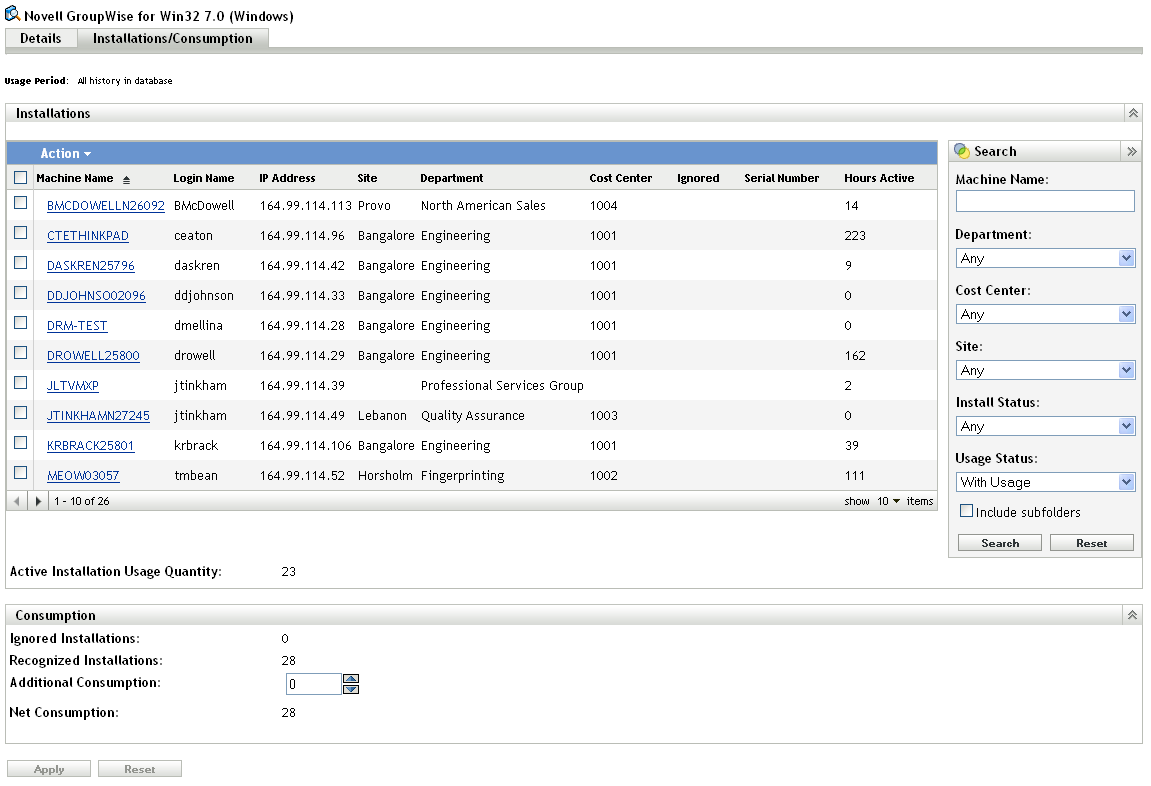Go to next page of installations

[x=39, y=501]
